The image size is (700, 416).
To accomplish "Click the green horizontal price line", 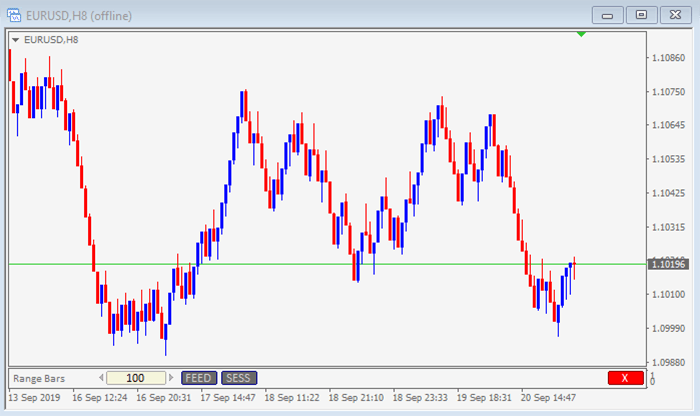I will [x=300, y=264].
